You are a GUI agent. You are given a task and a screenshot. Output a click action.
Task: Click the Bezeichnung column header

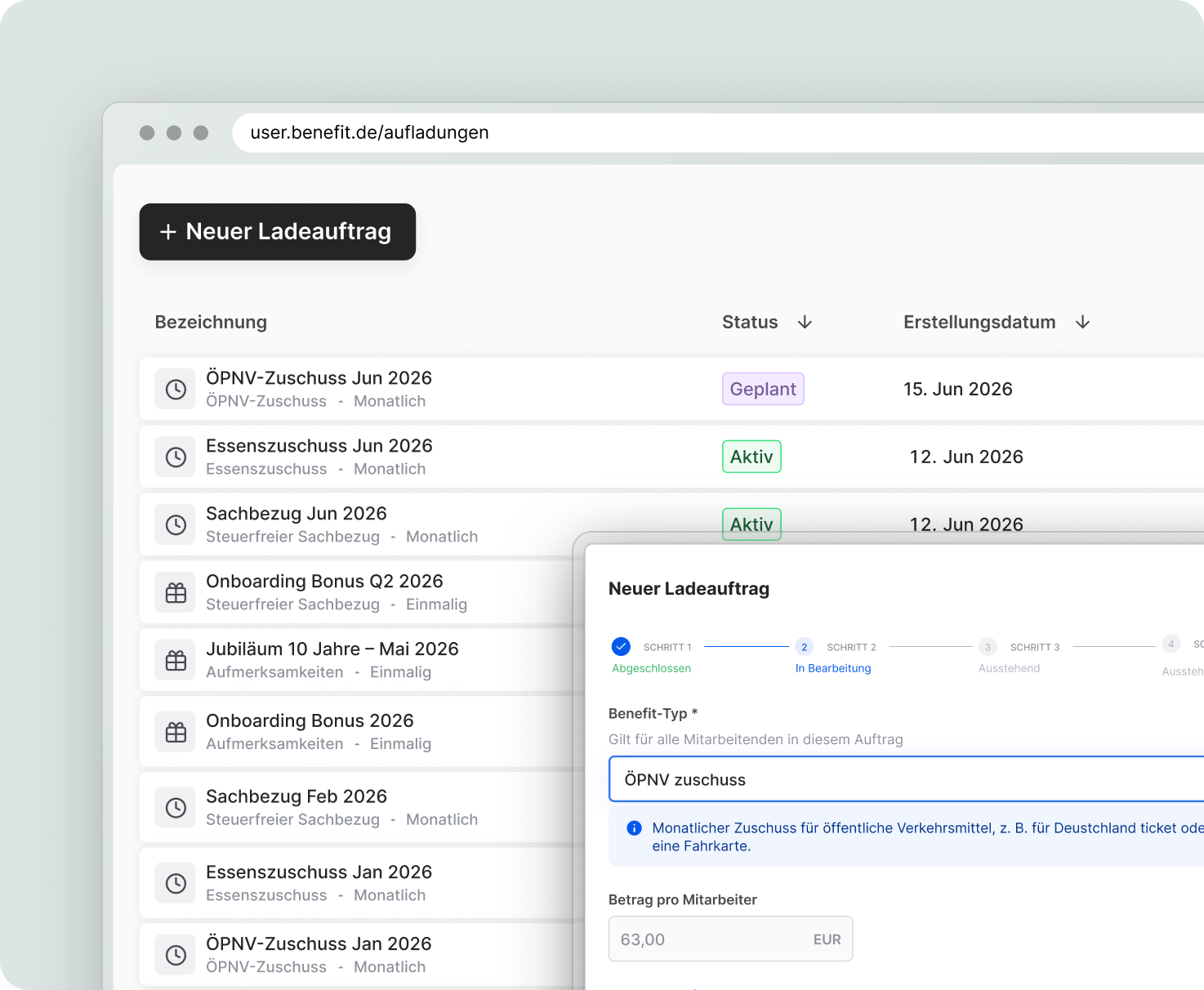(x=211, y=322)
